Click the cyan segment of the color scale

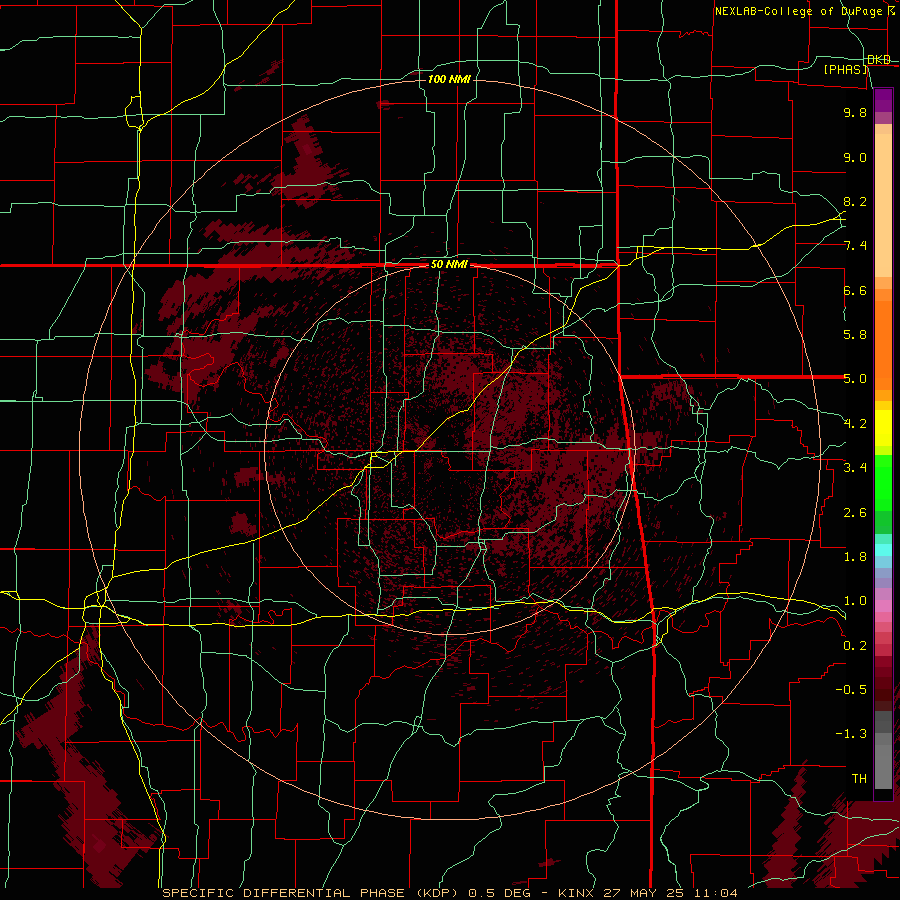pyautogui.click(x=883, y=550)
